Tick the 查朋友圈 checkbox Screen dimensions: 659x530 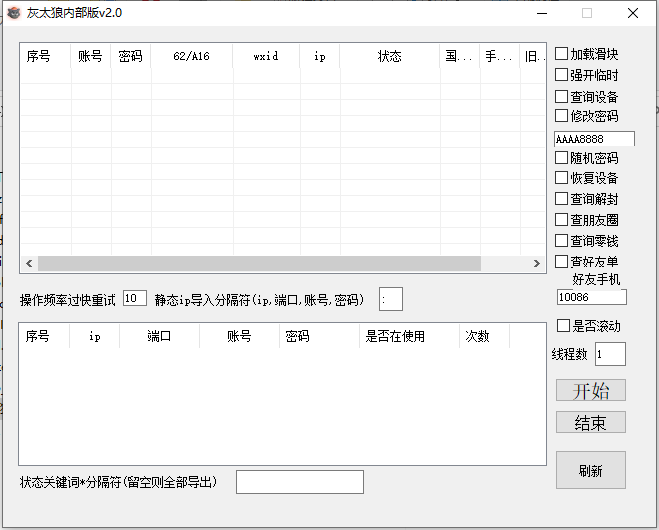[562, 219]
